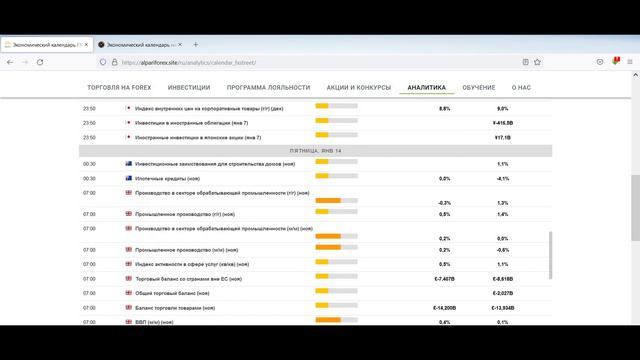The height and width of the screenshot is (360, 640).
Task: Click the previous value ¥-416,0B
Action: [502, 123]
